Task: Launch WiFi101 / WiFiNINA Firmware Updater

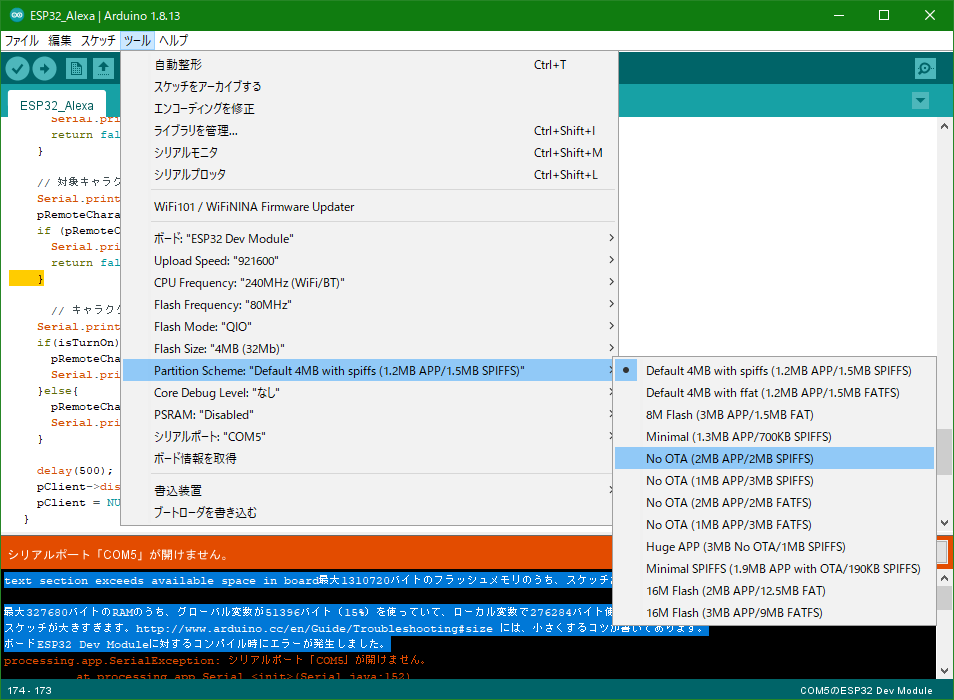Action: [x=370, y=207]
